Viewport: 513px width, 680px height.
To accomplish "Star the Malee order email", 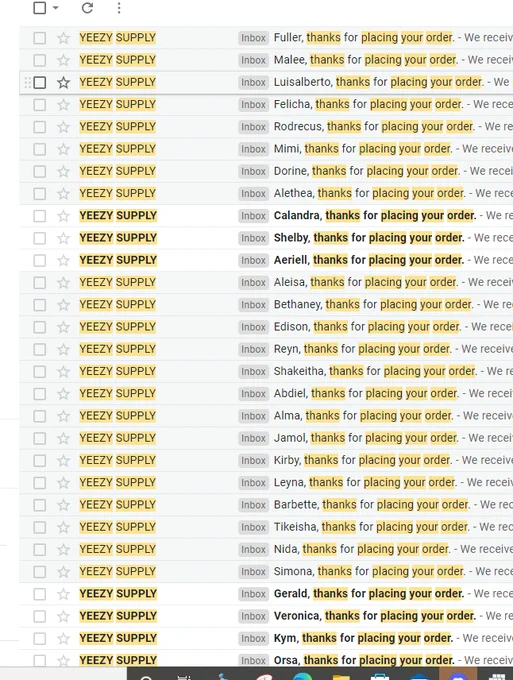I will (63, 60).
